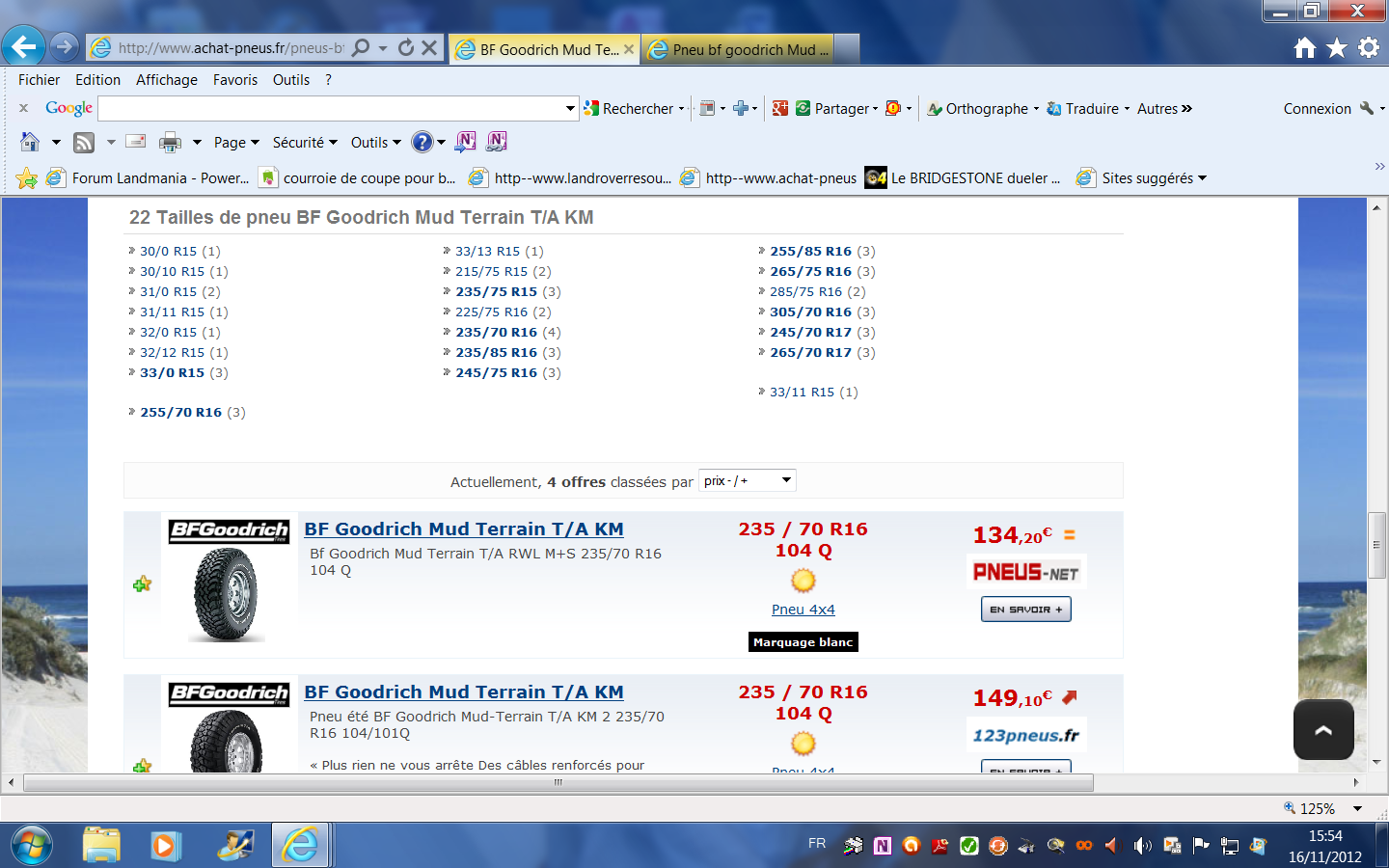
Task: Open the Favorites star icon at top right
Action: coord(1336,47)
